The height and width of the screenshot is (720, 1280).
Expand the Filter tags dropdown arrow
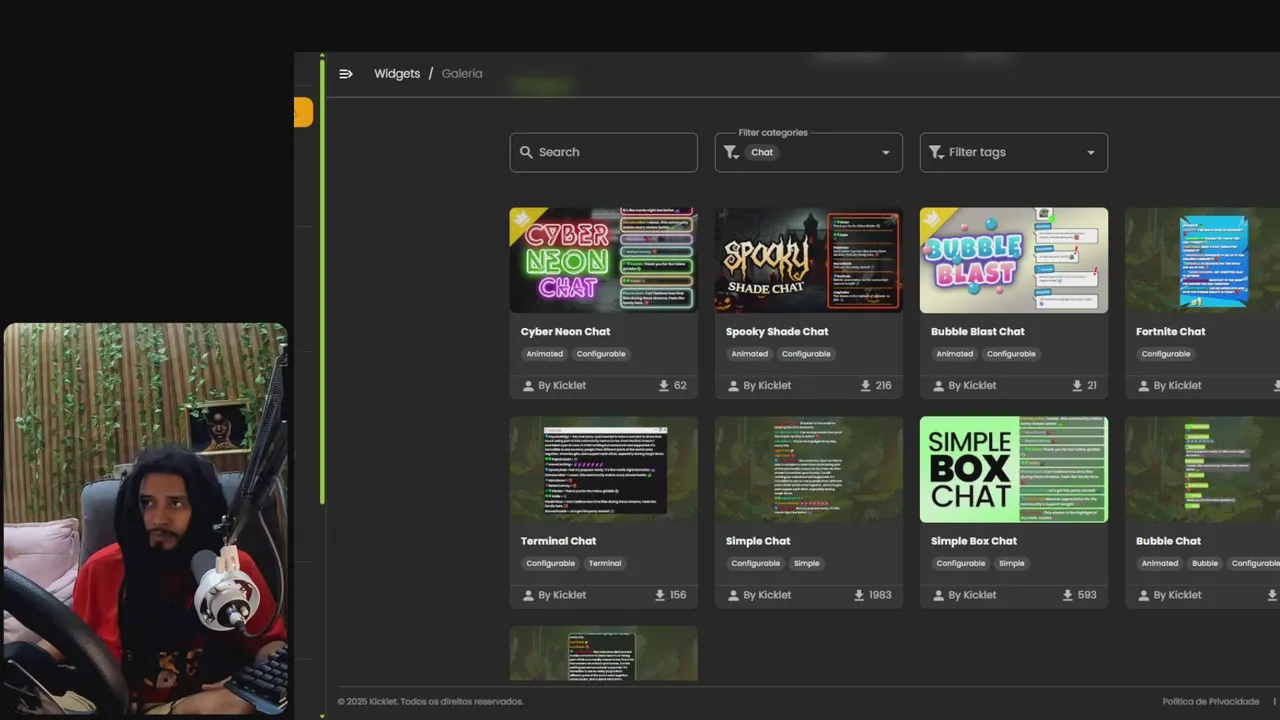(1090, 153)
